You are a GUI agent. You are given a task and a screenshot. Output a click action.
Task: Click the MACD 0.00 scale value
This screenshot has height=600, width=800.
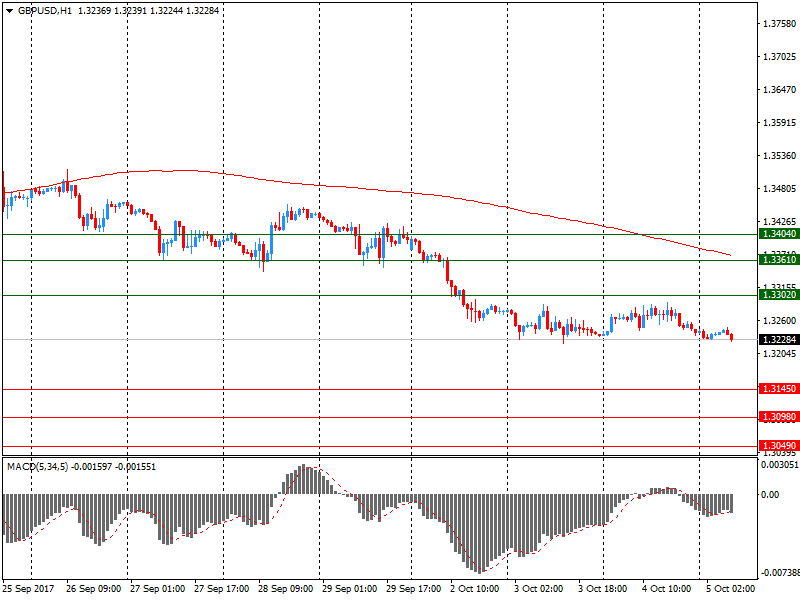click(x=770, y=494)
